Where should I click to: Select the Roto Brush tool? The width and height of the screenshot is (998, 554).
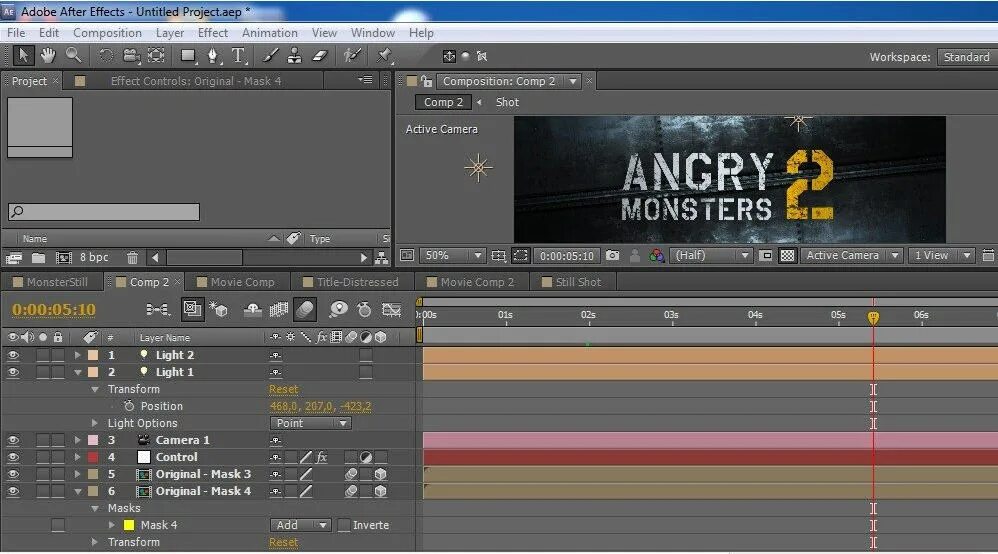[352, 56]
